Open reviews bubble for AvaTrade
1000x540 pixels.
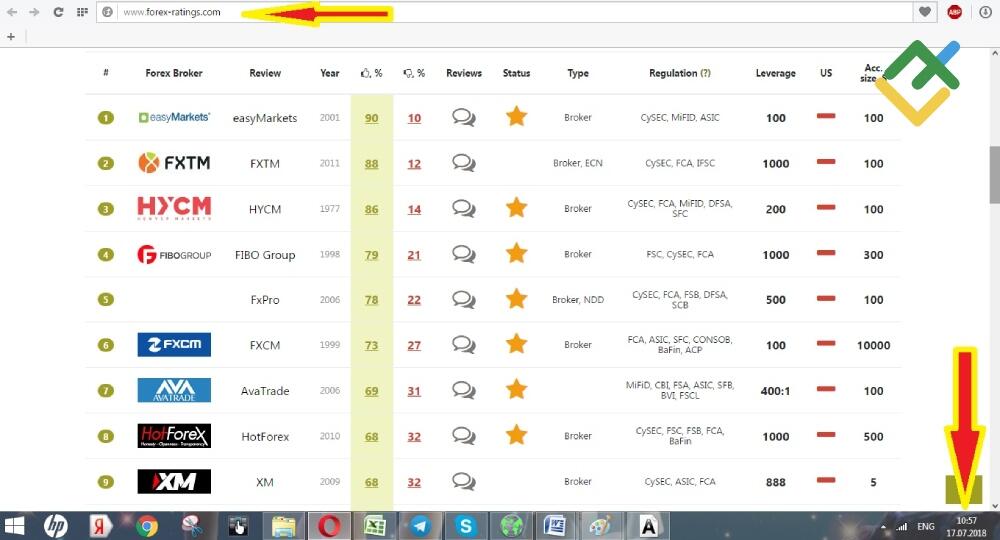point(464,390)
